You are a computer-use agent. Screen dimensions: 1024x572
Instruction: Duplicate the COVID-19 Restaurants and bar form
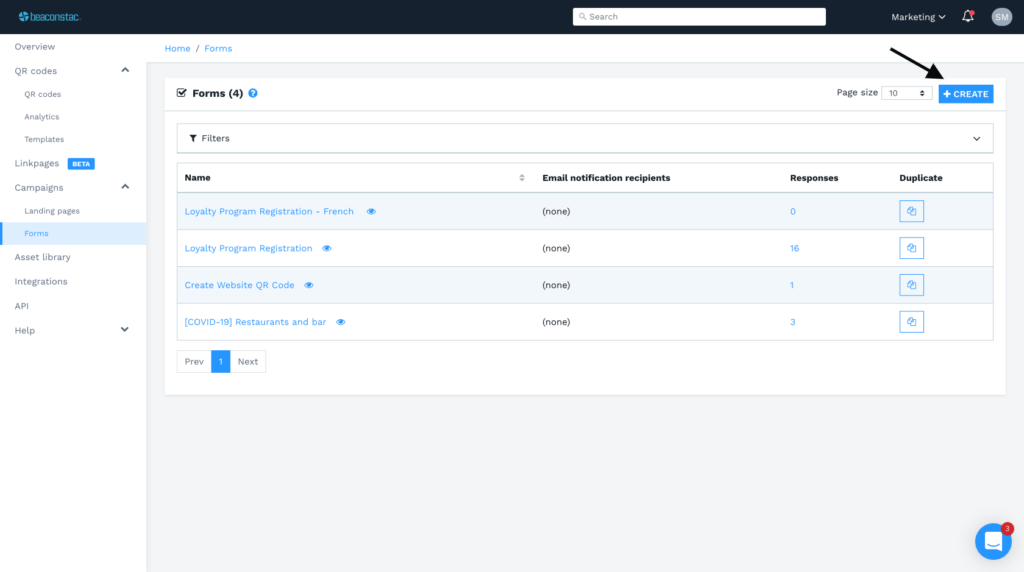(911, 322)
